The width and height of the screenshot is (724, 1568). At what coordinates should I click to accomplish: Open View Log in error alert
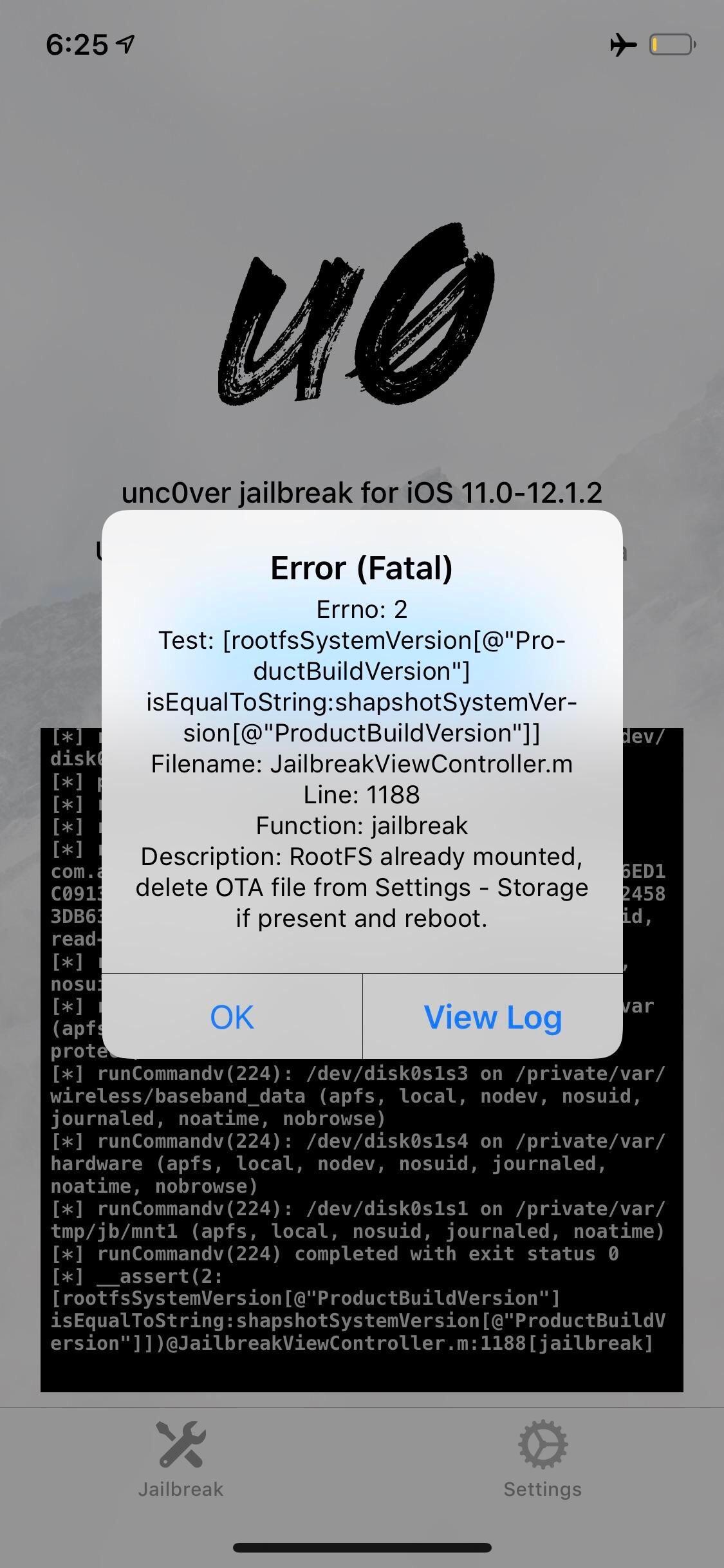493,1017
